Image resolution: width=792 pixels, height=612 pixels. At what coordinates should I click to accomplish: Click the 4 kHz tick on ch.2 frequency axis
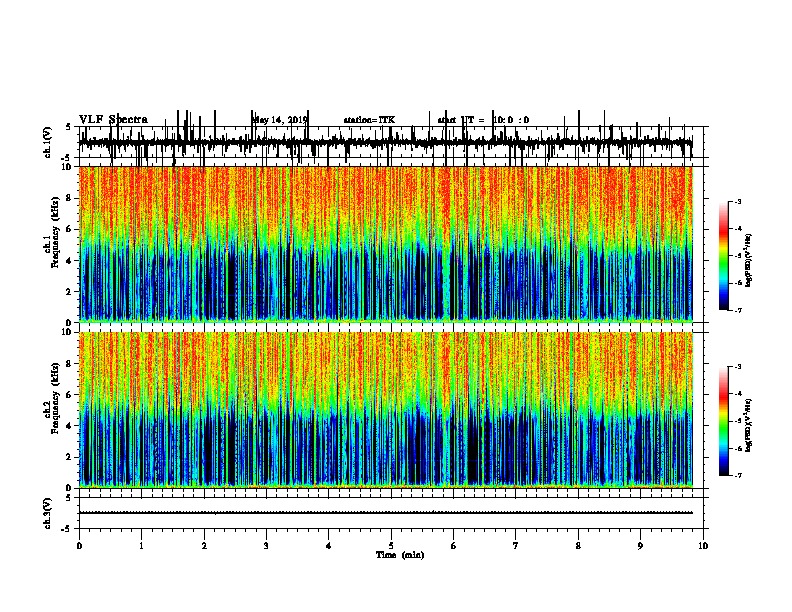click(x=69, y=426)
